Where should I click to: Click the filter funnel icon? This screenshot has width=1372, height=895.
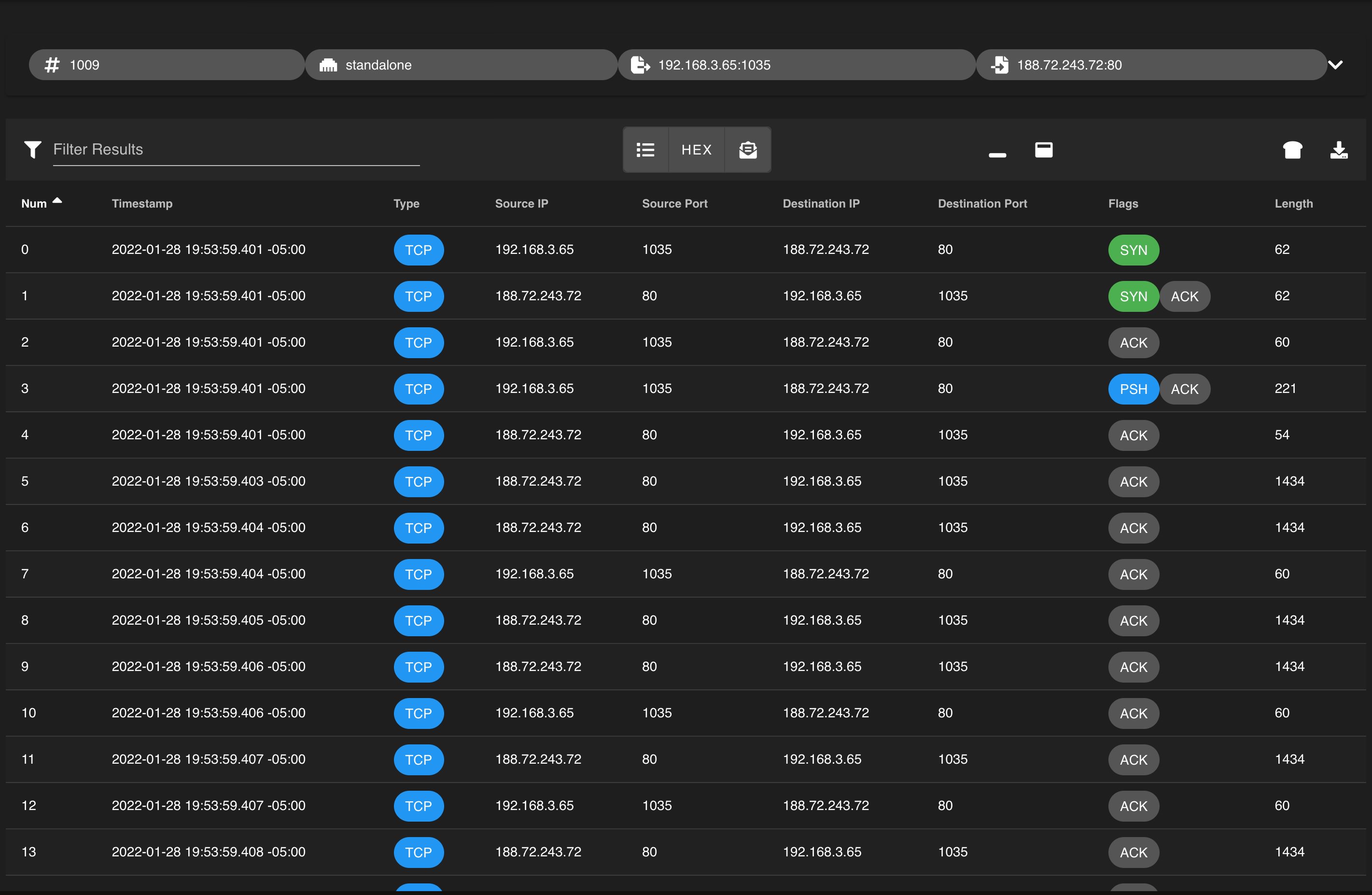tap(33, 150)
